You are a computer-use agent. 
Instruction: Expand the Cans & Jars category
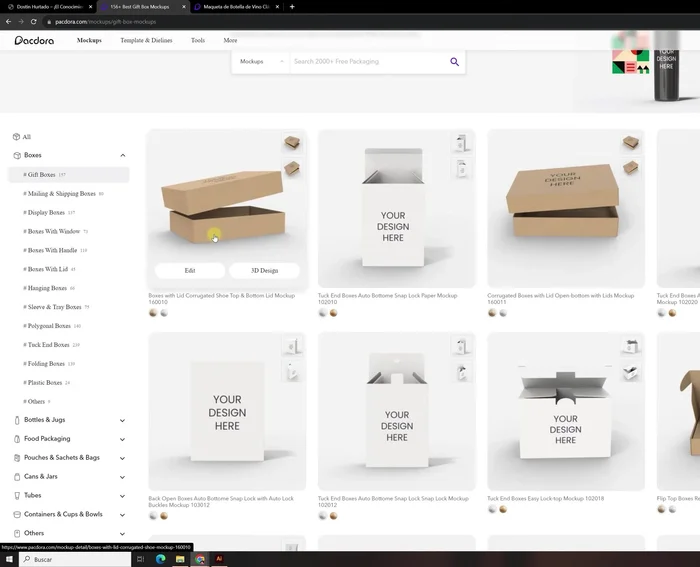(x=122, y=477)
